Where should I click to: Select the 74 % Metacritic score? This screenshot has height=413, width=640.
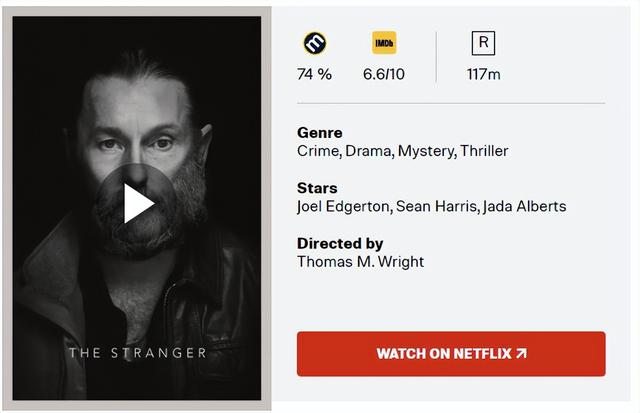314,74
